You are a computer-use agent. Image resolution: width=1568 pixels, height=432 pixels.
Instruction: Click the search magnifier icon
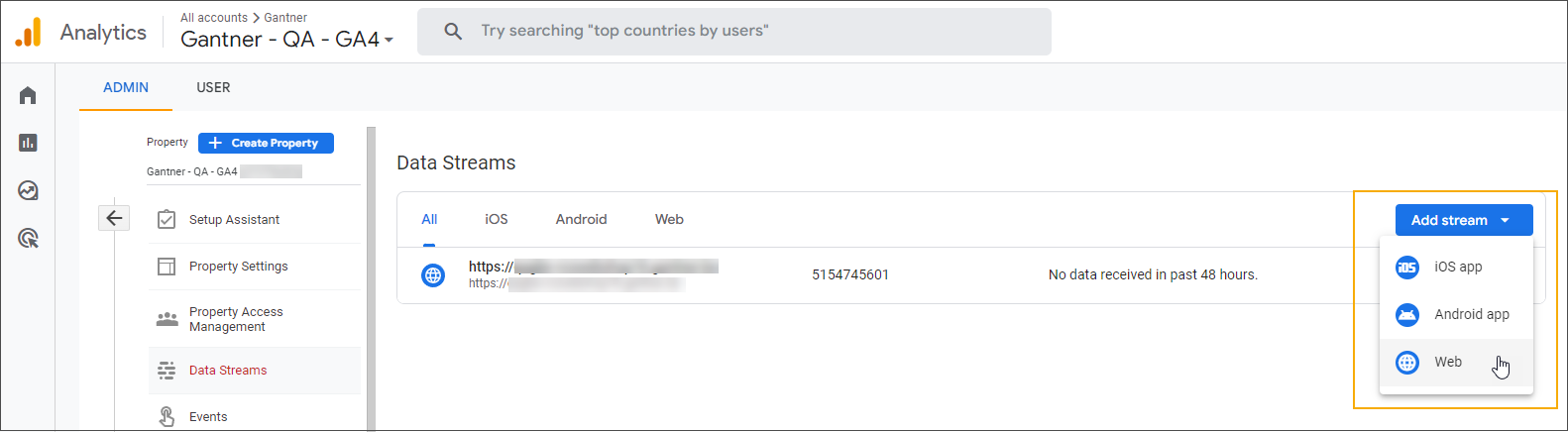[x=453, y=32]
